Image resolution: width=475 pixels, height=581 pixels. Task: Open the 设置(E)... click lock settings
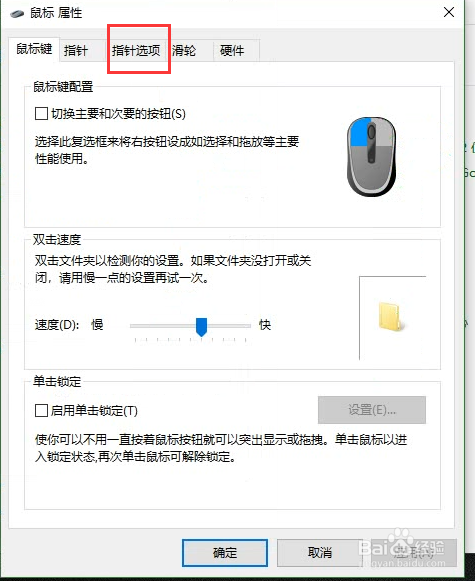click(x=372, y=410)
